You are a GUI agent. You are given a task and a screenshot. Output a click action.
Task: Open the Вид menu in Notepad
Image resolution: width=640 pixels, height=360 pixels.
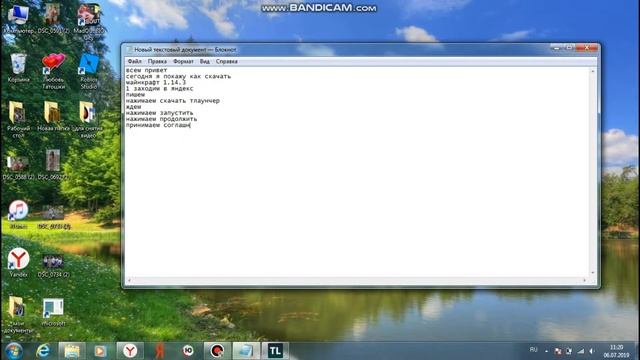coord(204,61)
